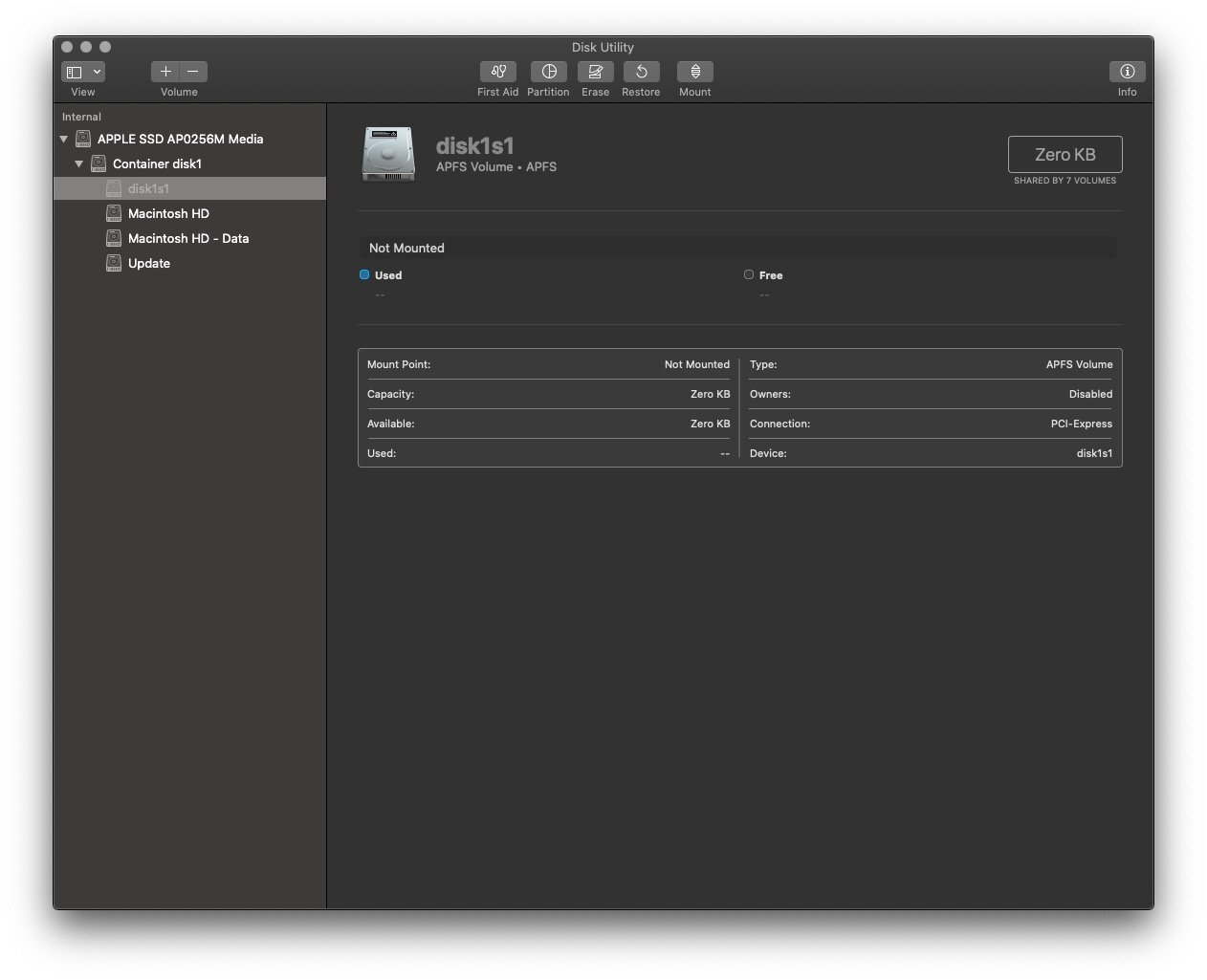Click the Device disk1s1 value
The height and width of the screenshot is (980, 1207).
click(1094, 453)
